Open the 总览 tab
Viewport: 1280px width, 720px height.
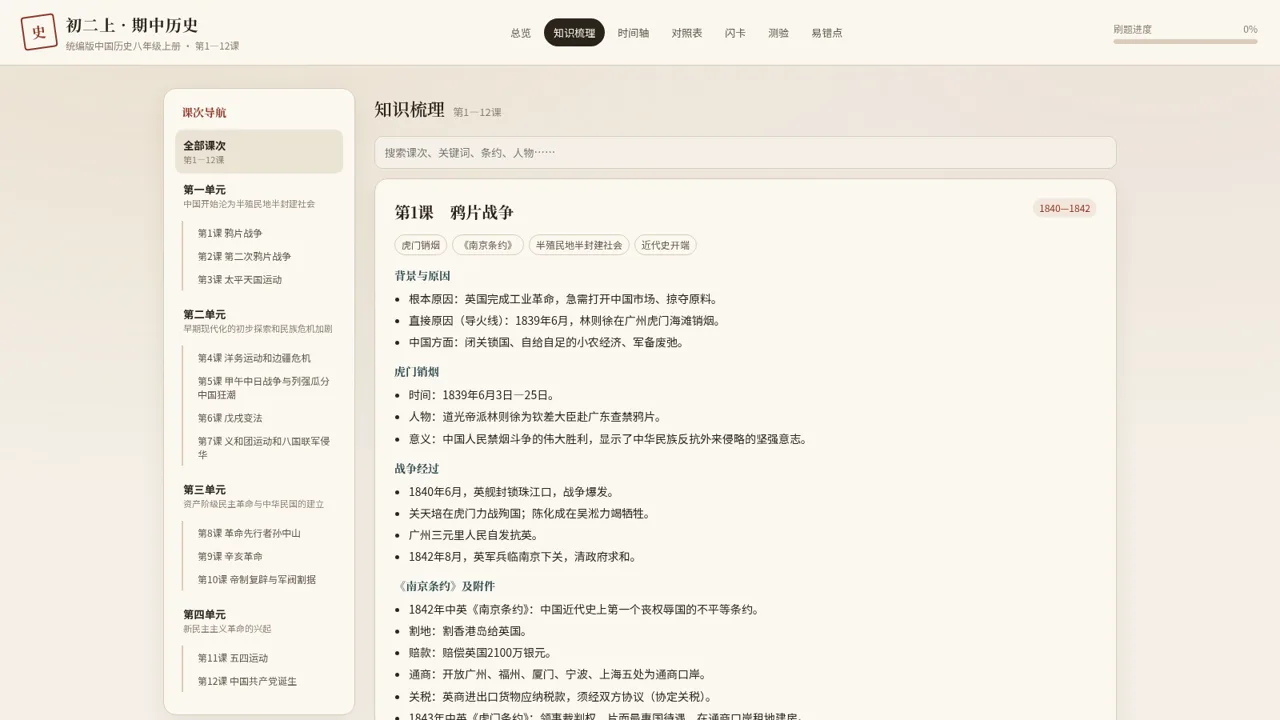click(521, 33)
